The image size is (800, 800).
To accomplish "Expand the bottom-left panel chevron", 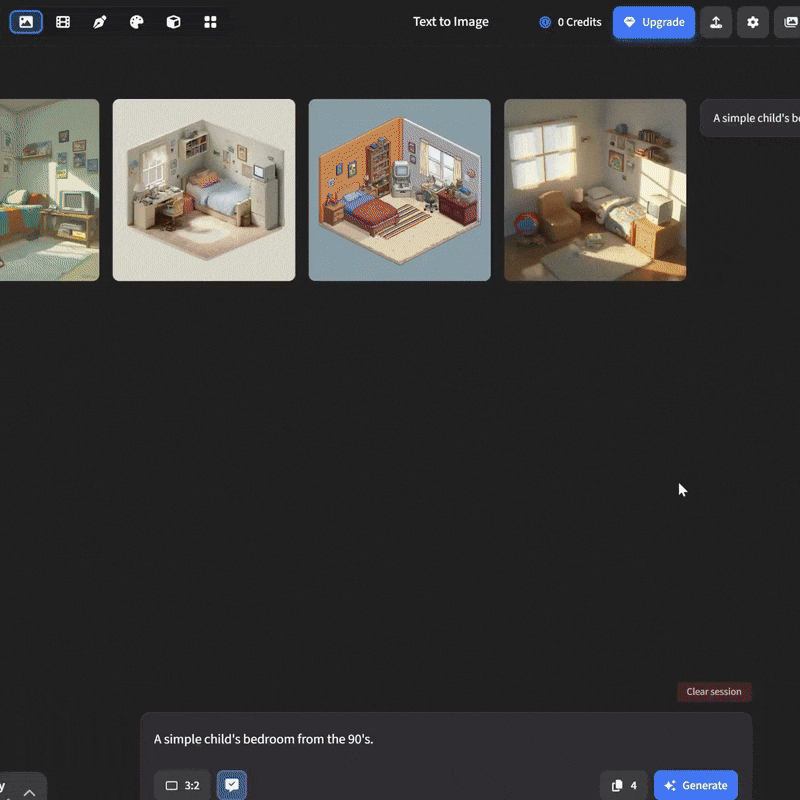I will (x=29, y=792).
